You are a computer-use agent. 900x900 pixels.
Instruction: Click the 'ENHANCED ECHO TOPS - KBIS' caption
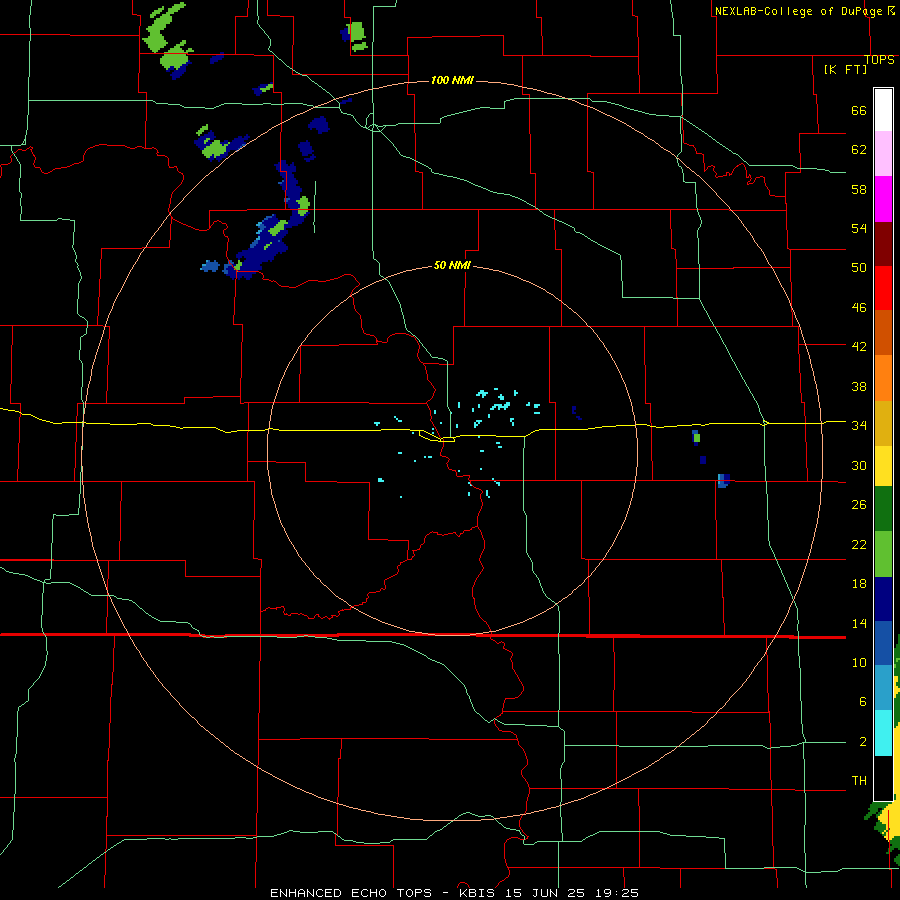pos(383,893)
